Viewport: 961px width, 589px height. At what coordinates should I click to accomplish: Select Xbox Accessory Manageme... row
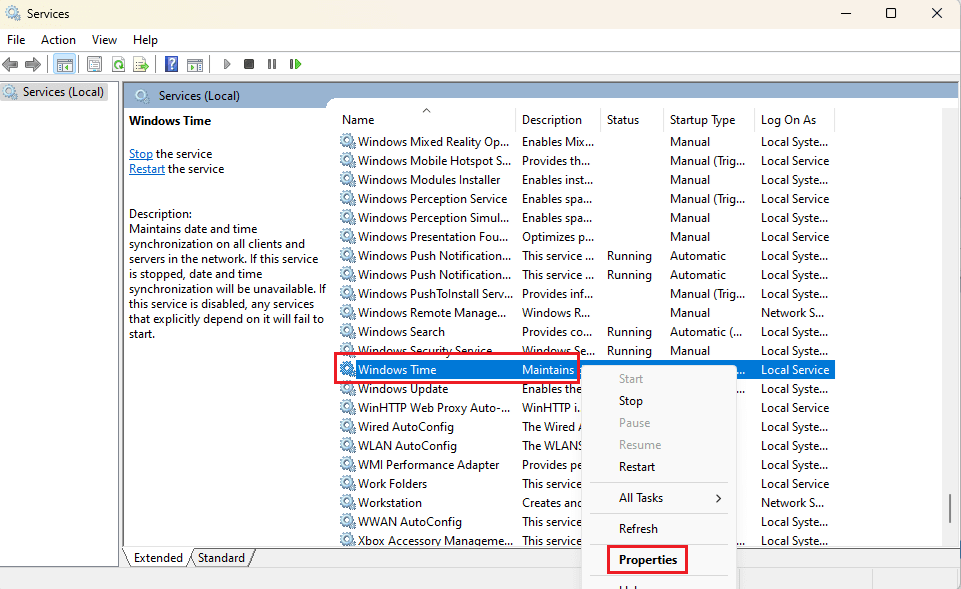click(586, 541)
